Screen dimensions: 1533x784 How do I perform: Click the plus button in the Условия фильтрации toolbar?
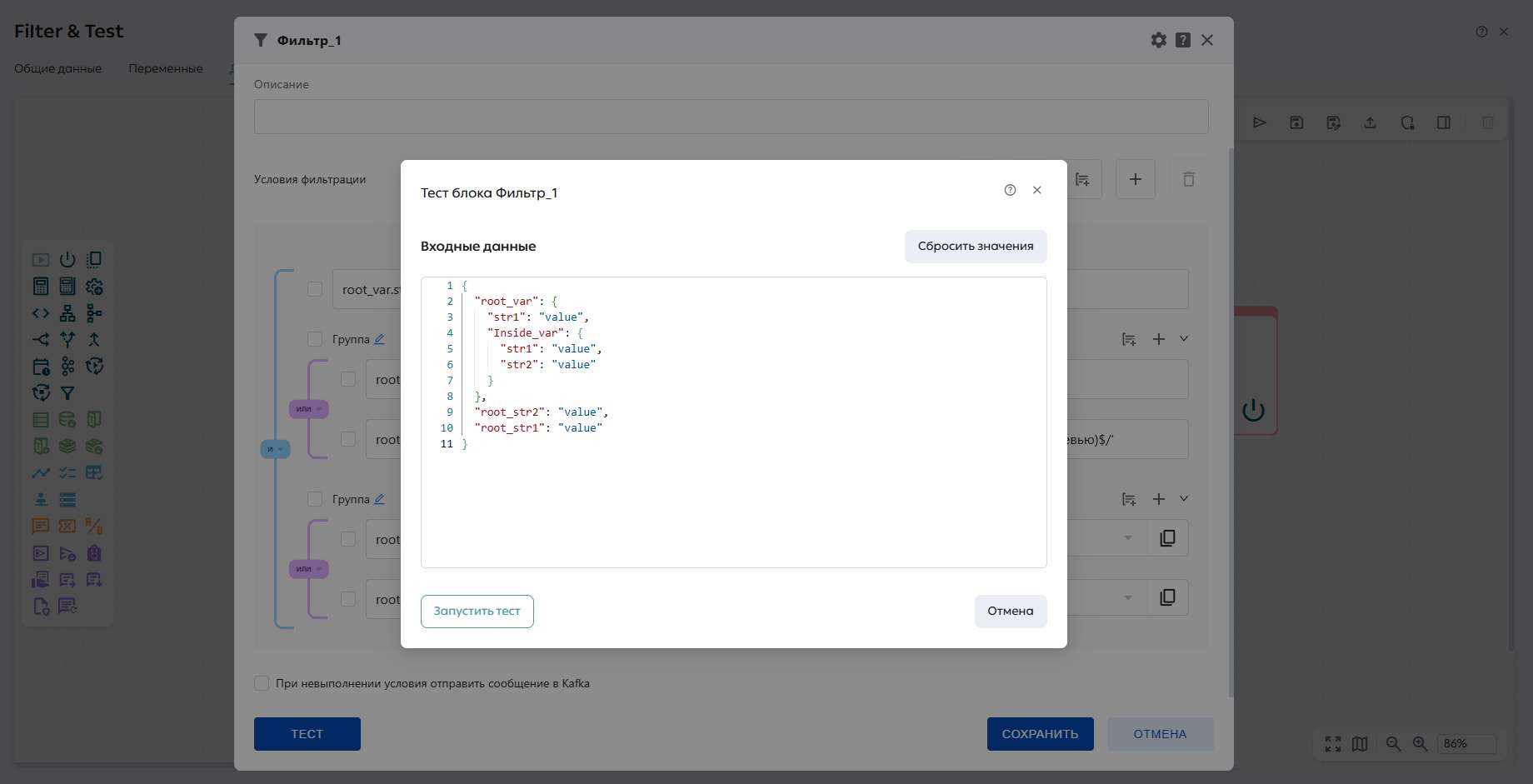1136,179
